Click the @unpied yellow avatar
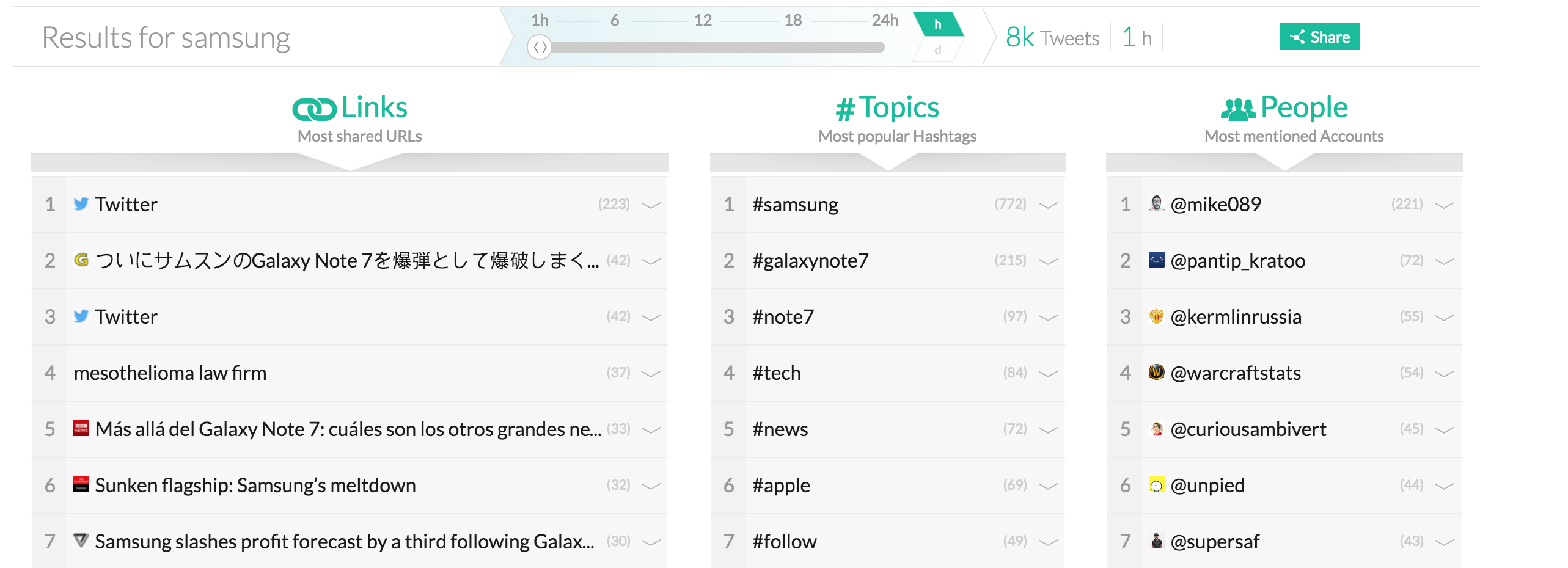The height and width of the screenshot is (568, 1568). pos(1156,485)
